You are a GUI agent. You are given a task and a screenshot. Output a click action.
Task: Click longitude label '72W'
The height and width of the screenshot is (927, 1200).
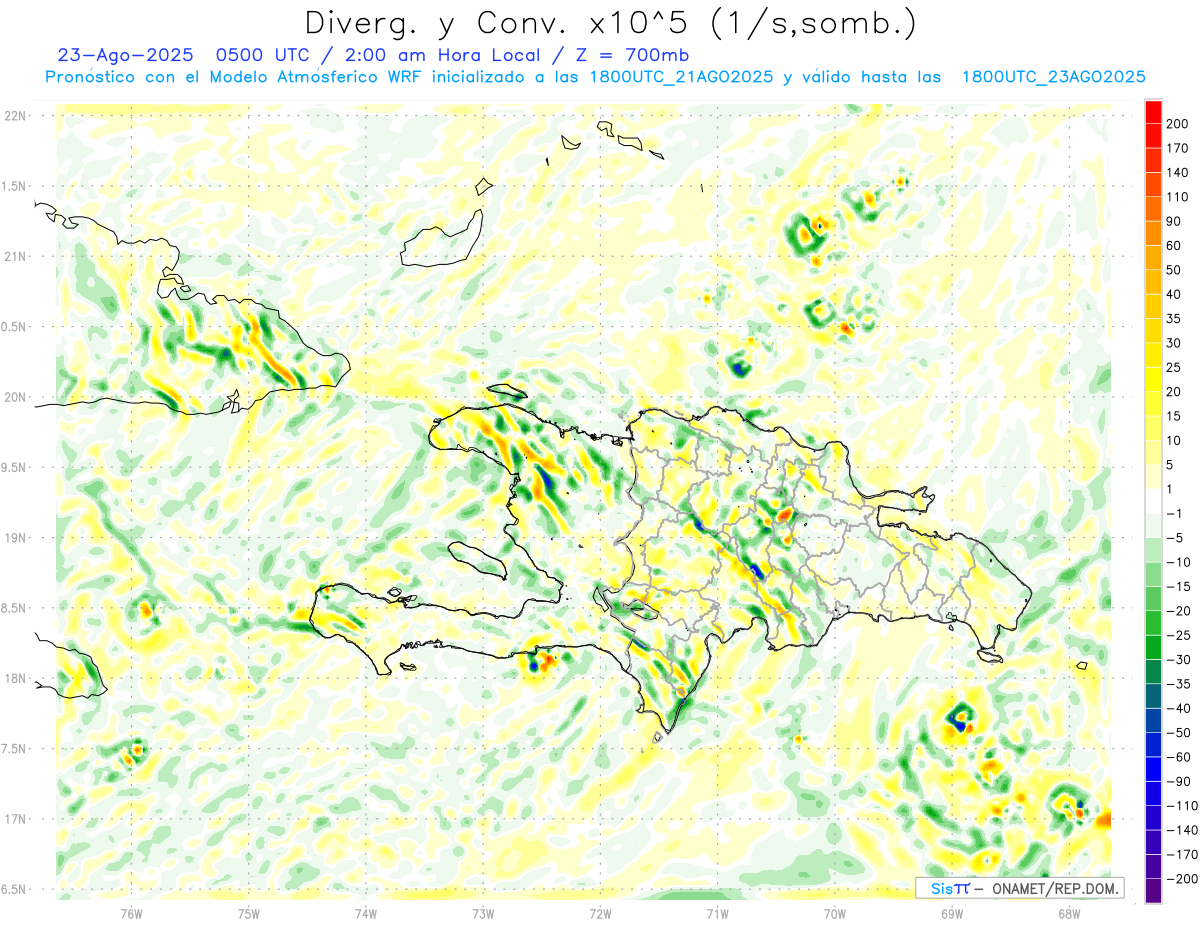[x=600, y=914]
